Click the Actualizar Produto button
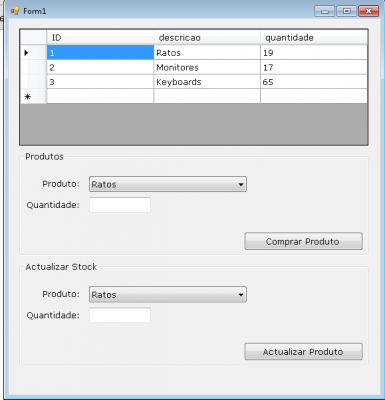The image size is (385, 400). [303, 352]
